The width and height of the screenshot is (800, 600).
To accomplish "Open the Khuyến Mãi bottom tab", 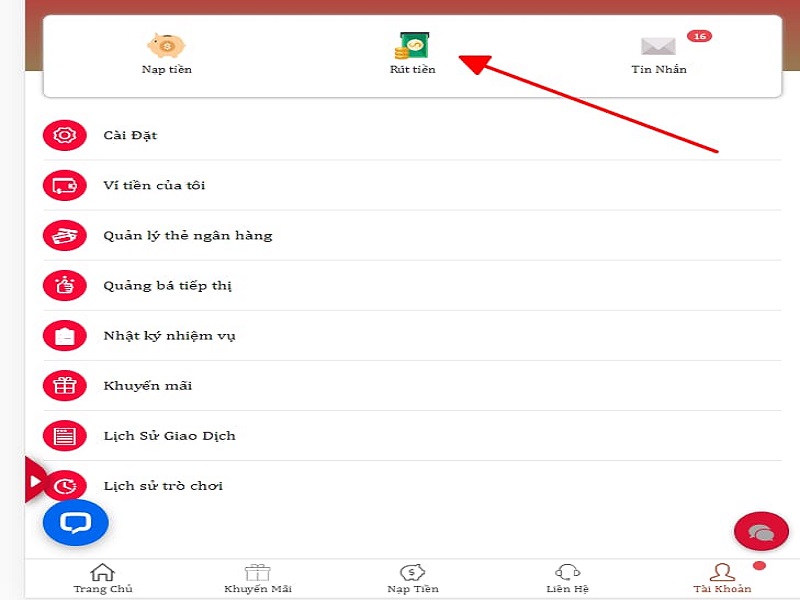I will click(x=258, y=578).
